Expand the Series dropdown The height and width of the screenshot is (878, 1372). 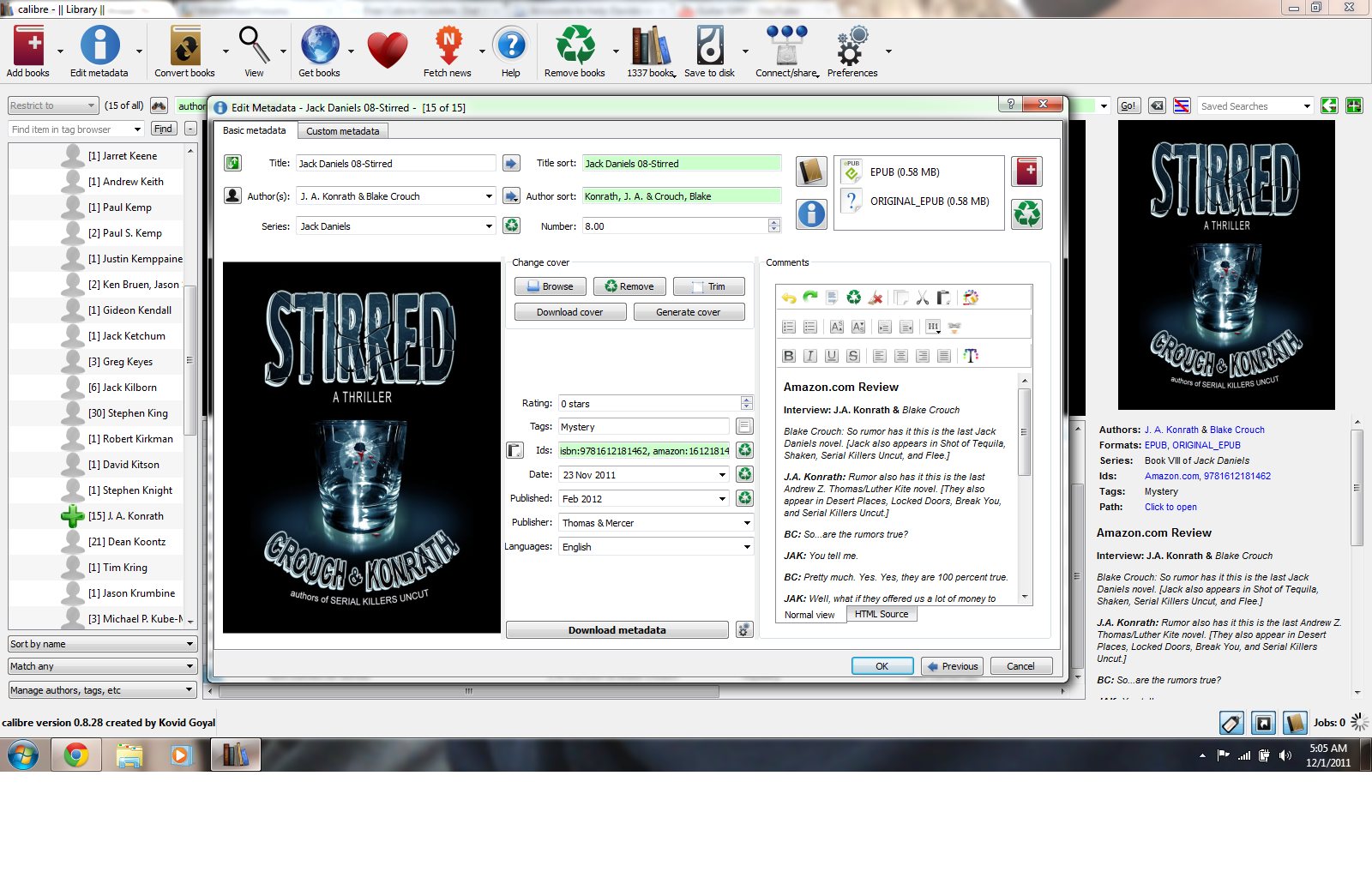489,226
